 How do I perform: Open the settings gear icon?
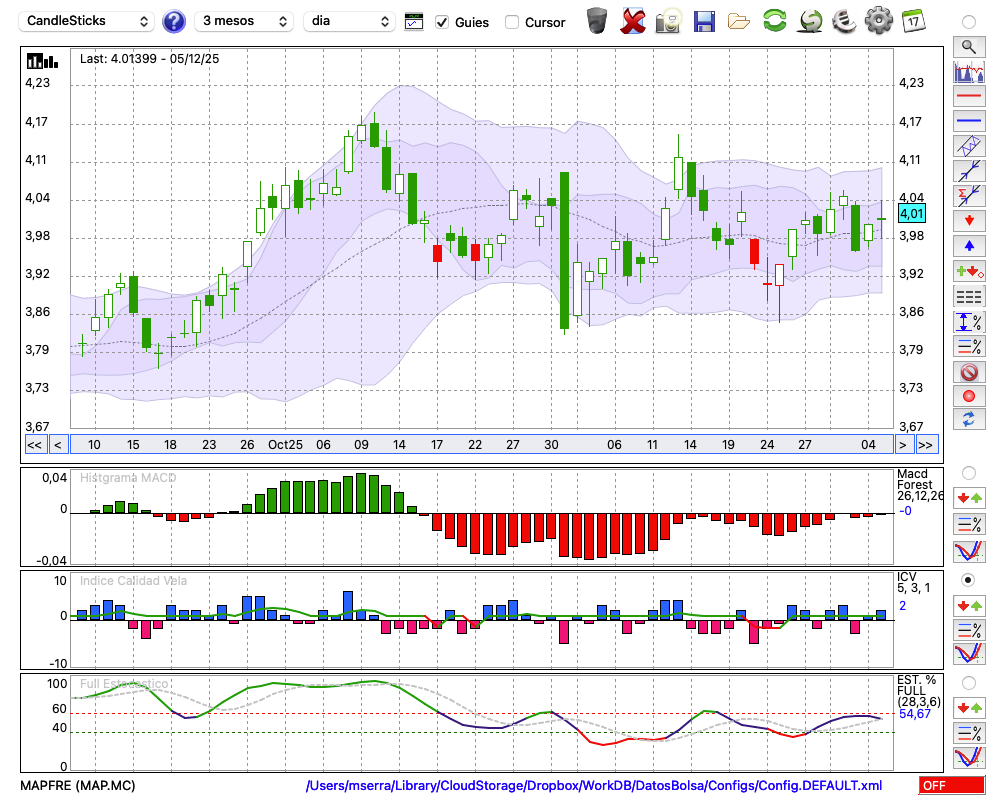pyautogui.click(x=878, y=21)
